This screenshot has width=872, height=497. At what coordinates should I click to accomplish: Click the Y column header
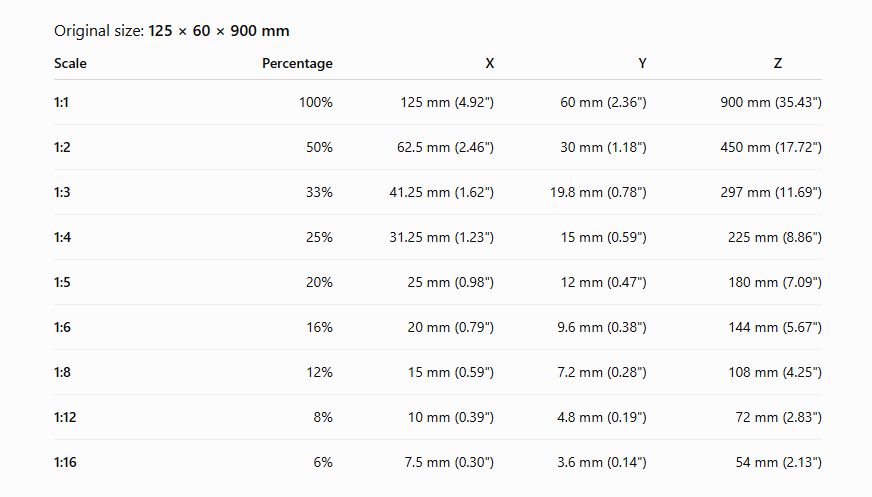click(x=642, y=63)
